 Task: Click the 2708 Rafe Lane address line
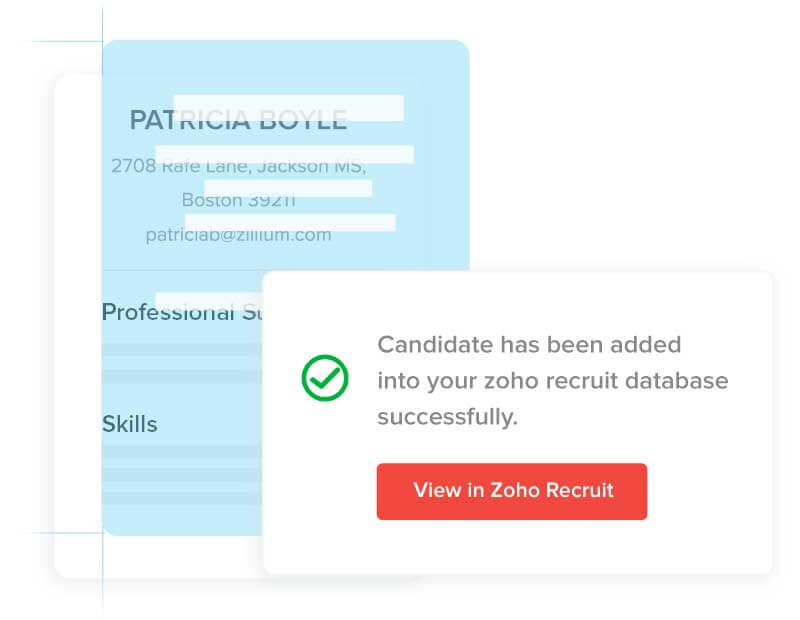(x=238, y=166)
